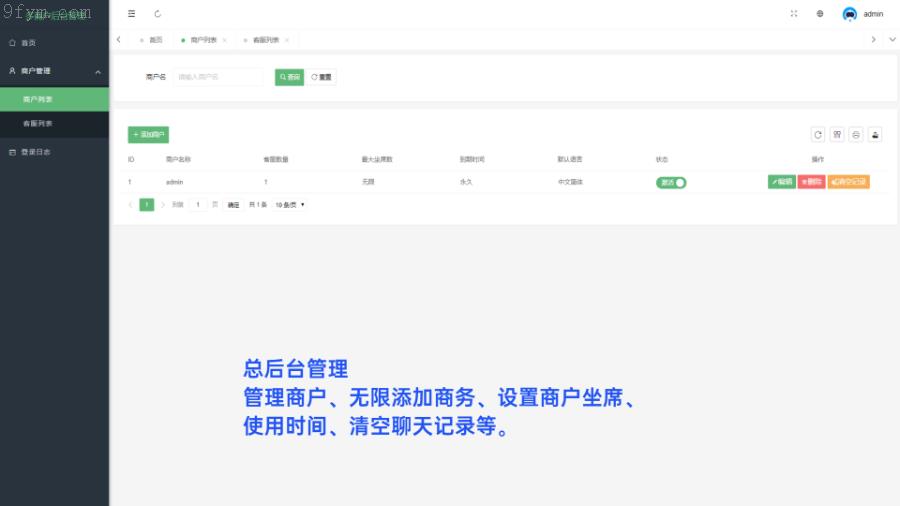Screen dimensions: 900x506
Task: Open the globe language switcher
Action: (820, 14)
